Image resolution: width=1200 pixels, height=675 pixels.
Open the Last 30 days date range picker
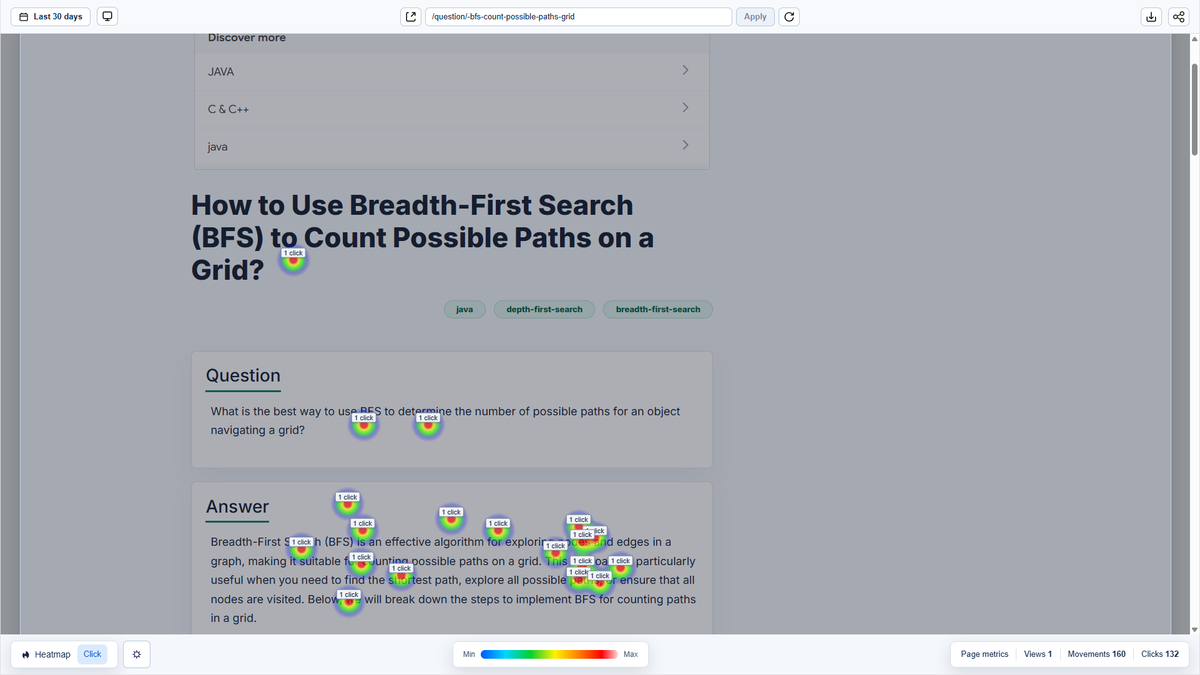[53, 16]
